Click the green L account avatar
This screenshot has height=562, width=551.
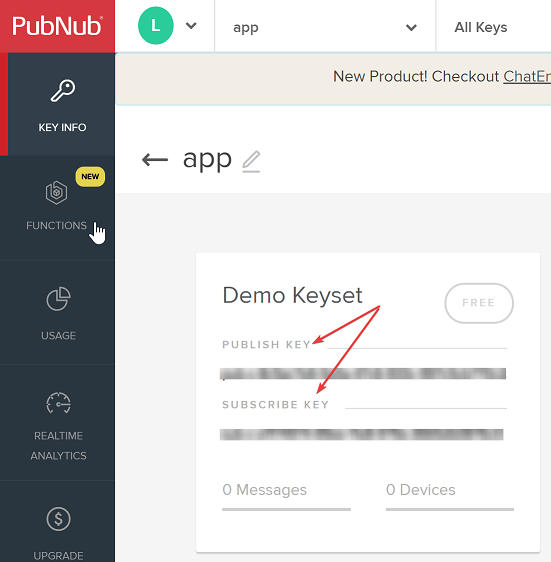click(156, 26)
